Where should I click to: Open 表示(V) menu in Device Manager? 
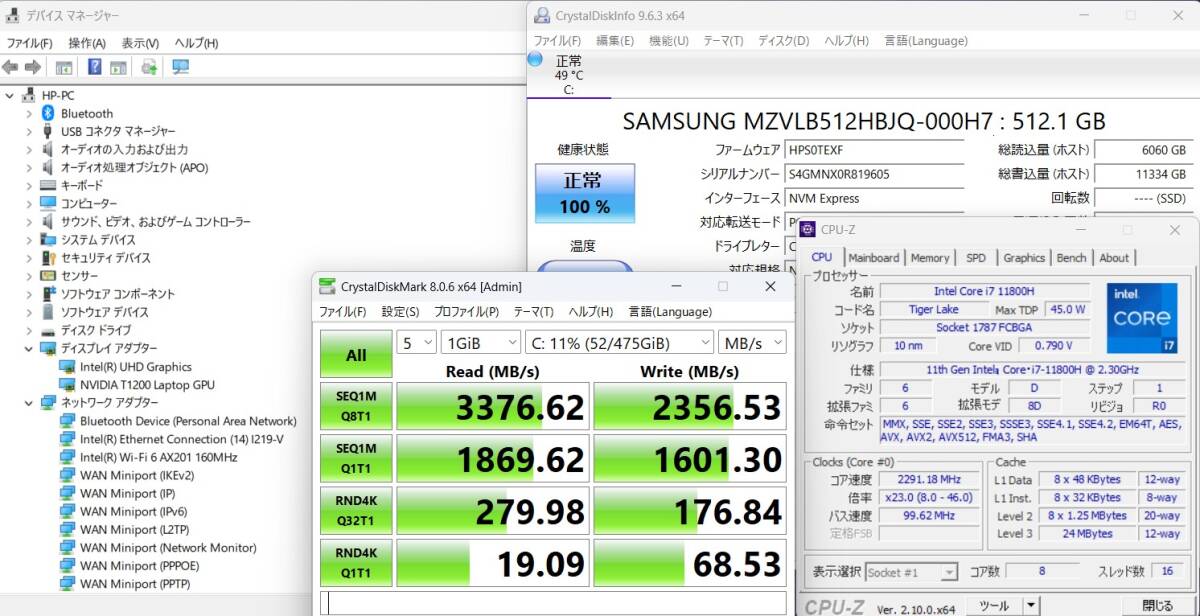pyautogui.click(x=140, y=43)
